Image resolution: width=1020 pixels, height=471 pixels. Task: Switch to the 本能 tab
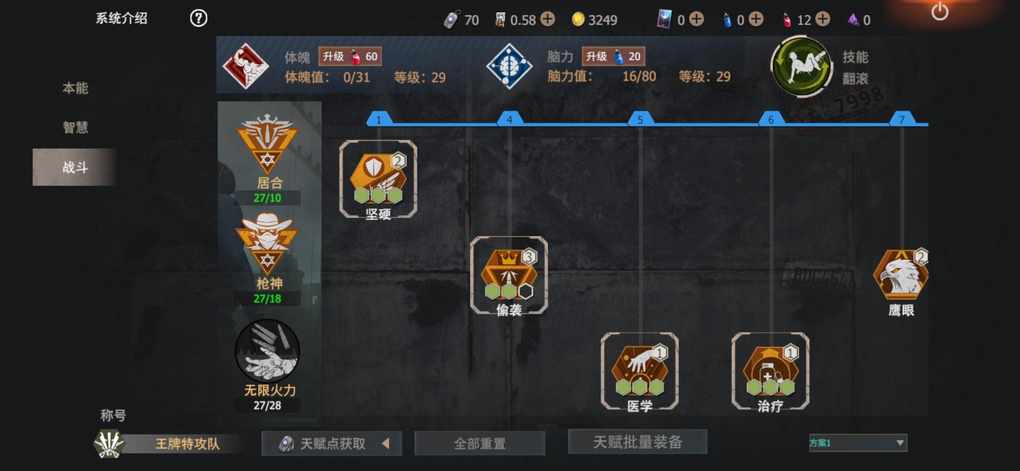point(75,88)
